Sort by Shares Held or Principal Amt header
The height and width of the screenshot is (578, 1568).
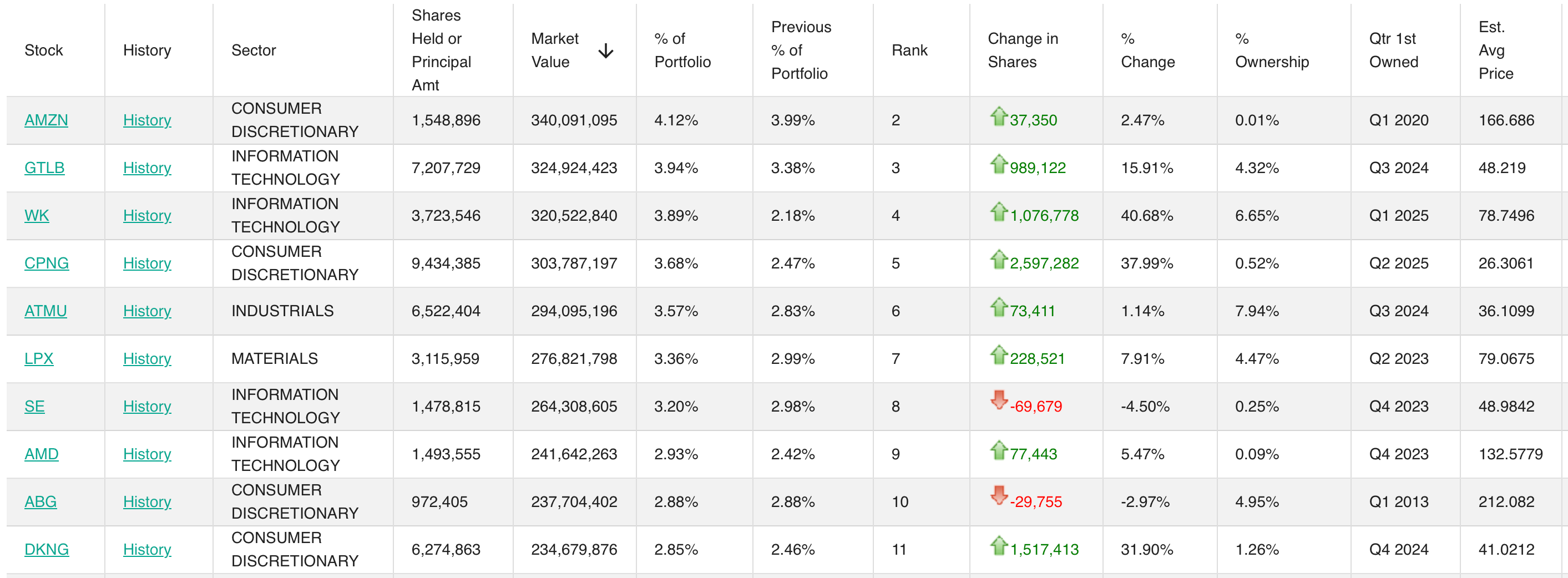point(441,50)
